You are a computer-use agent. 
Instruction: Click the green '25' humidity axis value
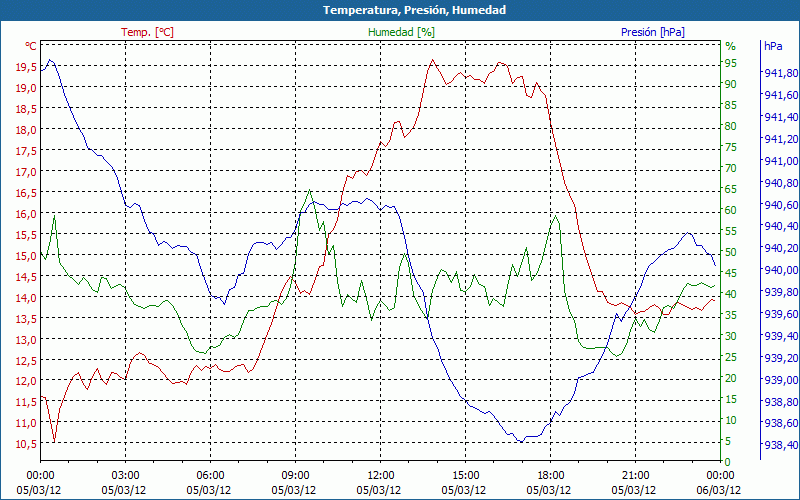pyautogui.click(x=731, y=357)
